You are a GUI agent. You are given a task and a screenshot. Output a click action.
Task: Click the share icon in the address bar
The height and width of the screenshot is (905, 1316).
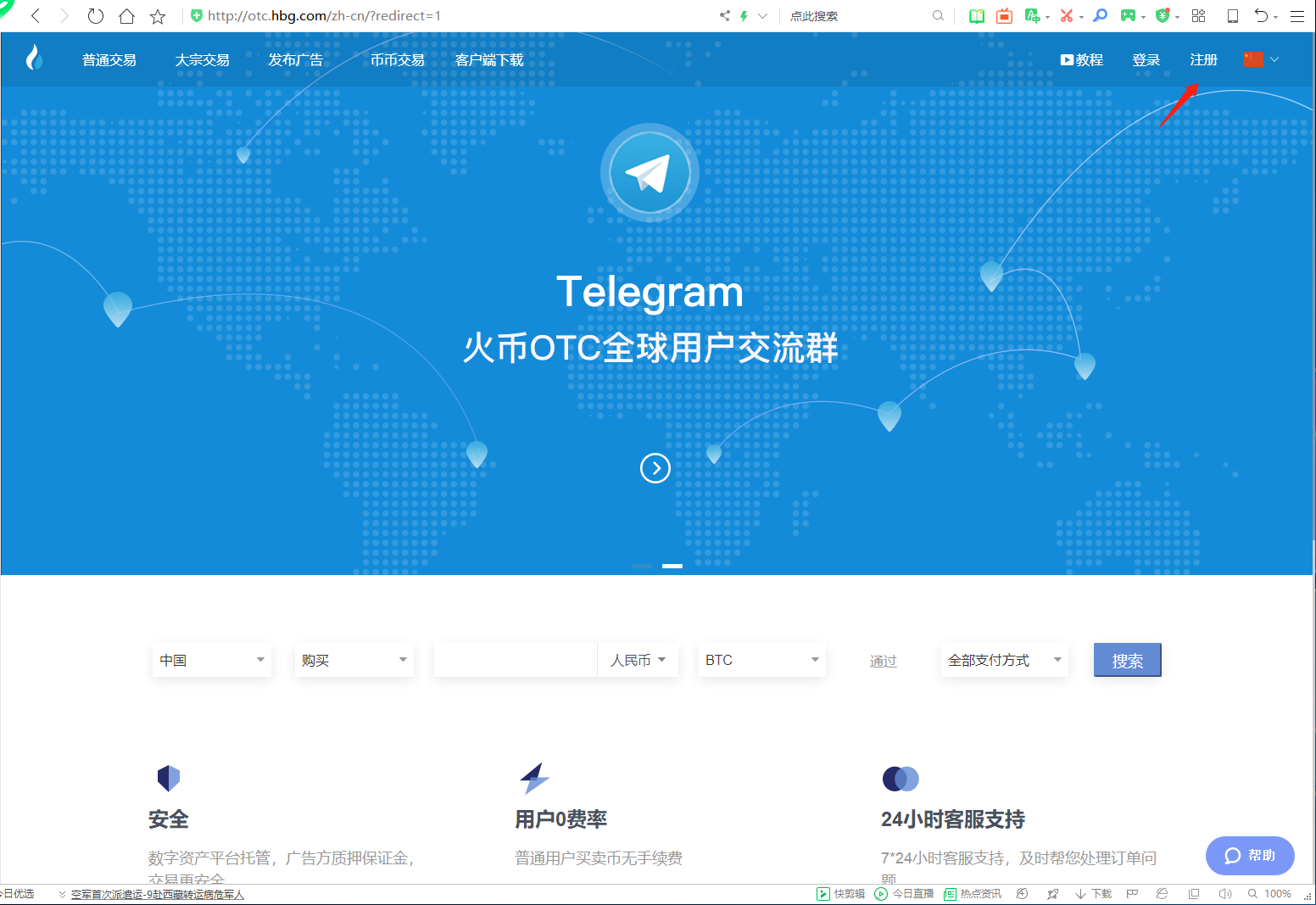[x=725, y=15]
